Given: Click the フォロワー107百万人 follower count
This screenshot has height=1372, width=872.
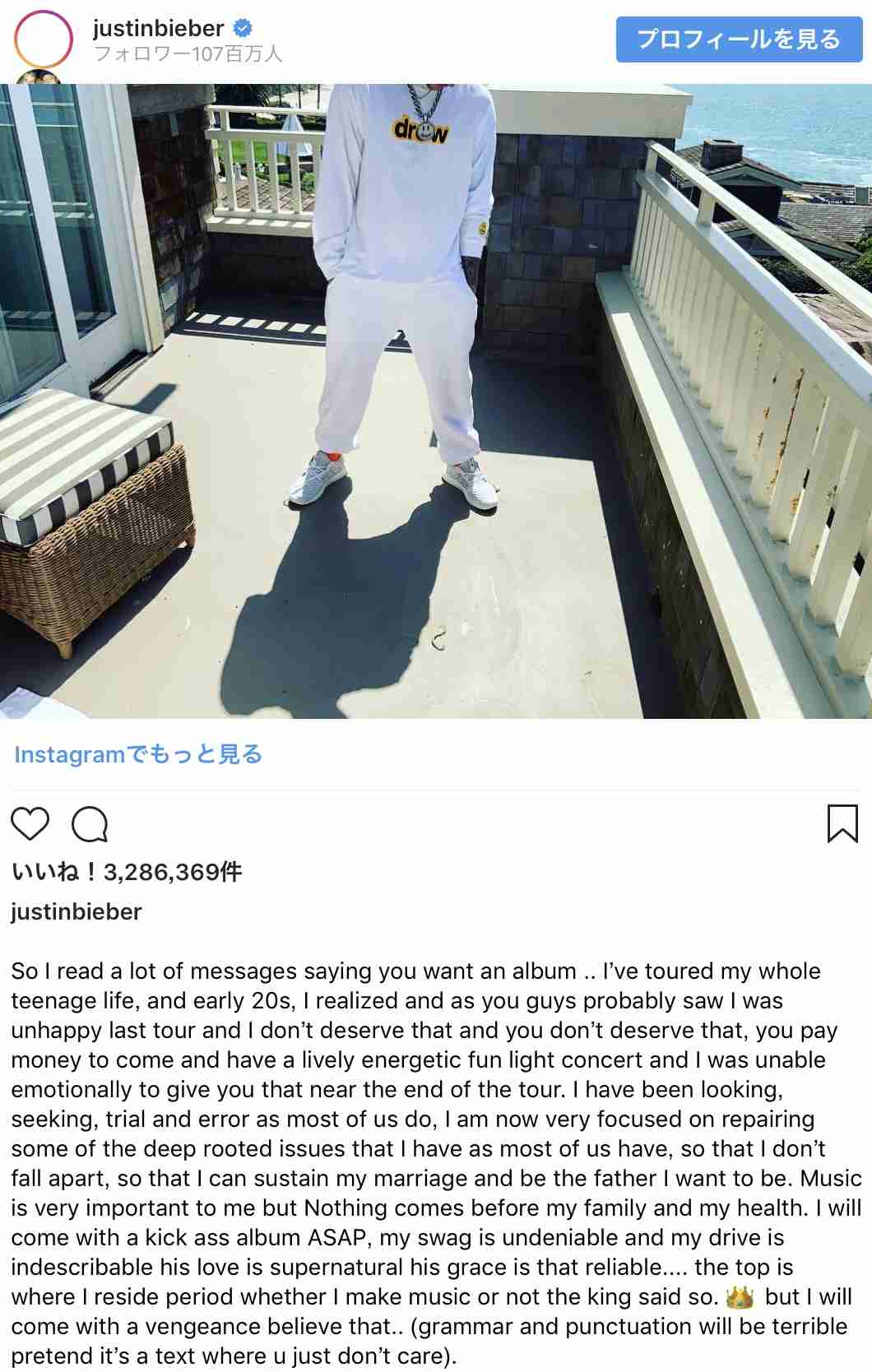Looking at the screenshot, I should click(x=188, y=54).
